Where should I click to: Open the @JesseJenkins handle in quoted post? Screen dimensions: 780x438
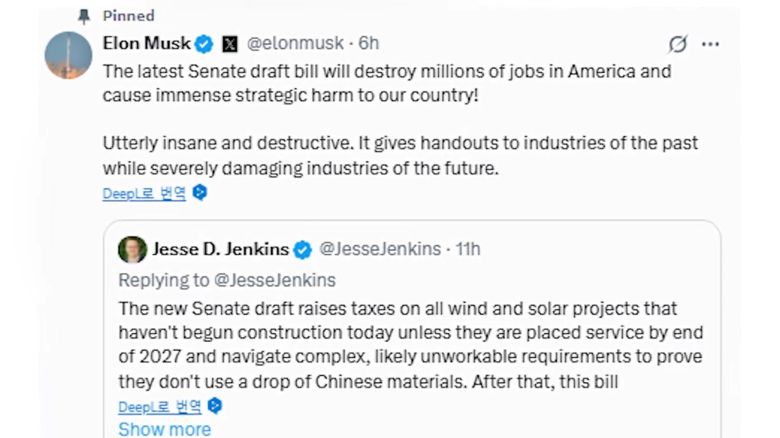click(x=380, y=249)
